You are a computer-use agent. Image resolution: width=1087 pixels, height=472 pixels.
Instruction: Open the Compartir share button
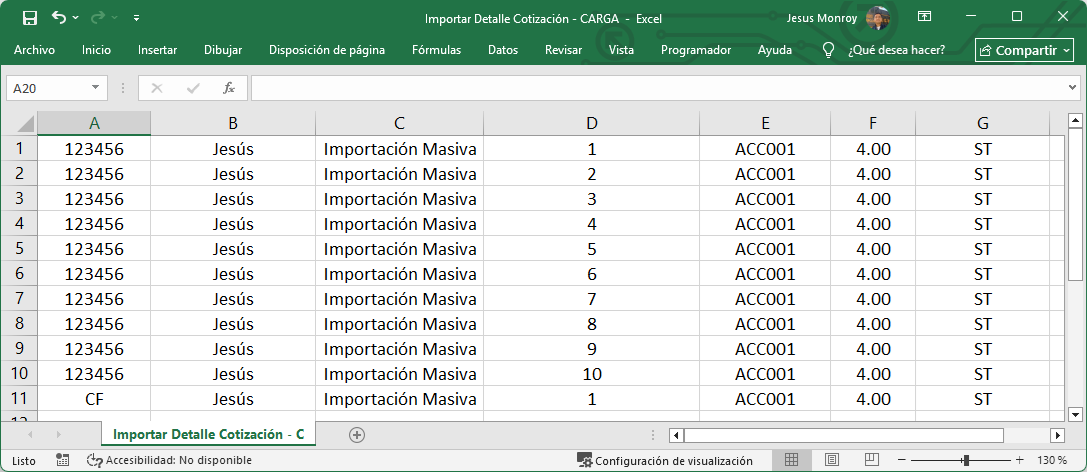[x=1024, y=50]
